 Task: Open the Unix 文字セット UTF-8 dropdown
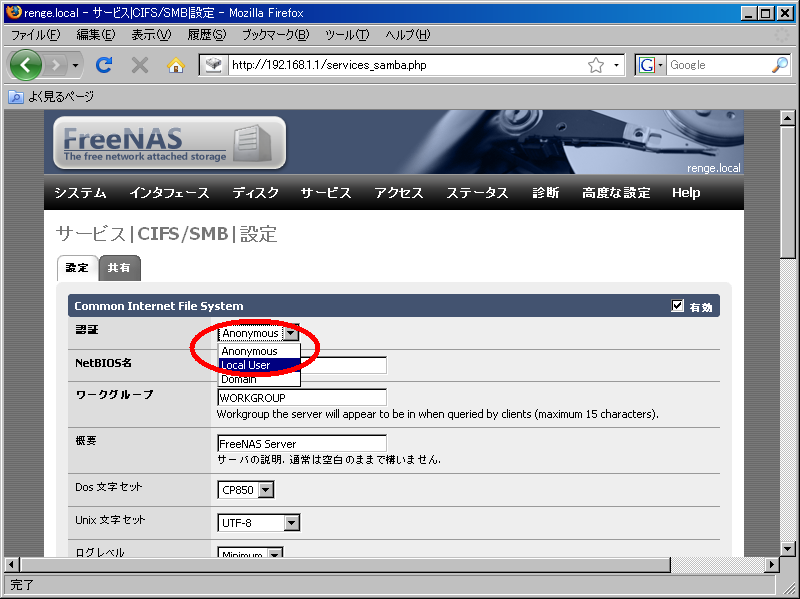259,523
